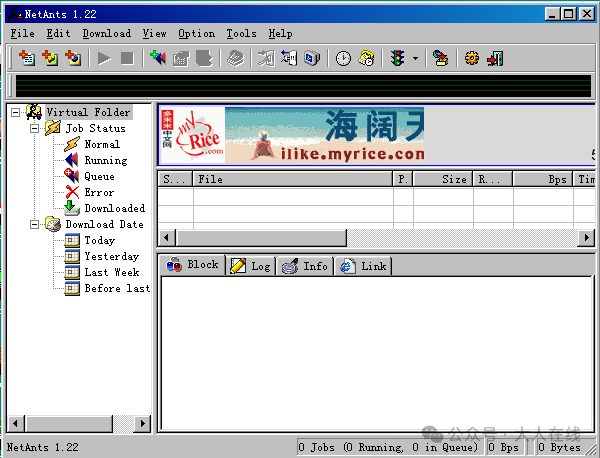Switch to the Block tab
Image resolution: width=600 pixels, height=458 pixels.
click(192, 264)
